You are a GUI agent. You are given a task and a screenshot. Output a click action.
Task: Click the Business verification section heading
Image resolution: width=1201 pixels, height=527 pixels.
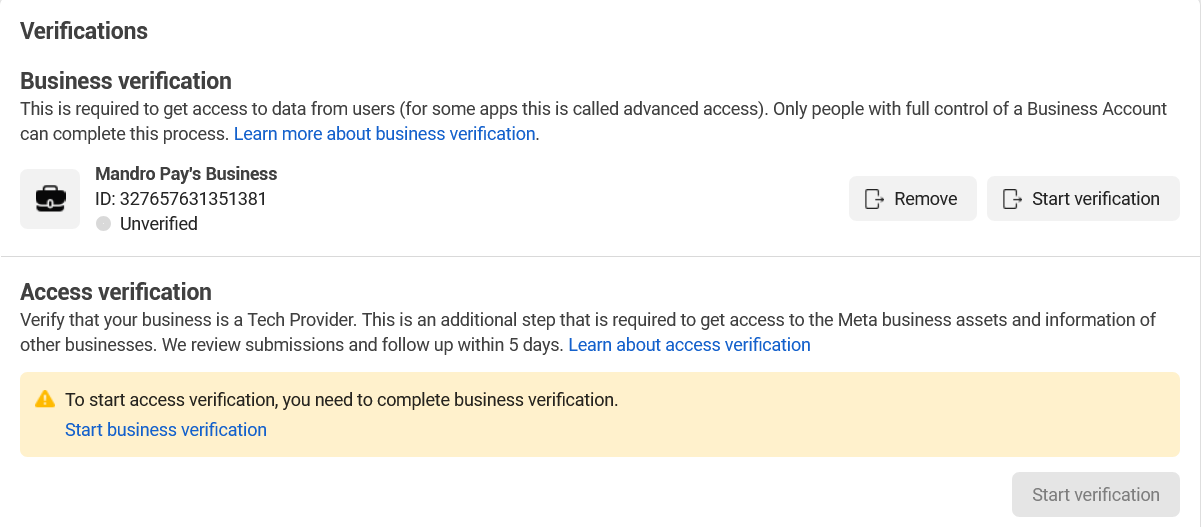point(126,81)
